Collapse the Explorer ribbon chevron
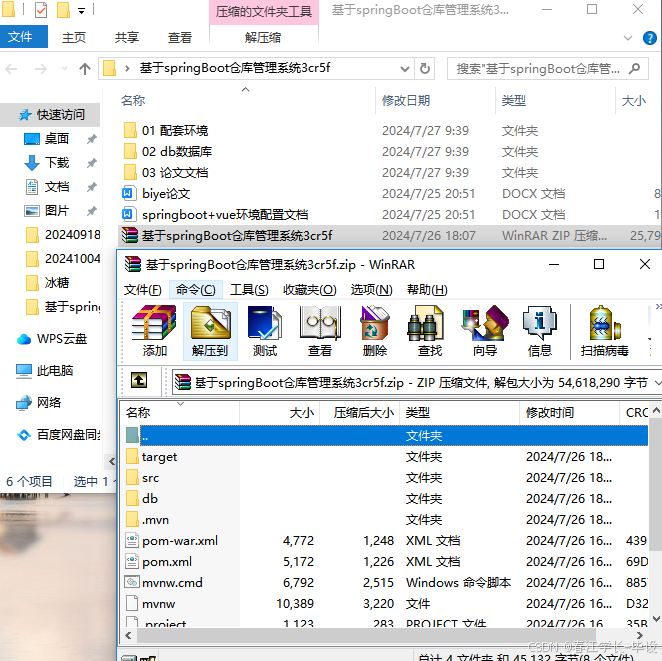 [x=628, y=38]
